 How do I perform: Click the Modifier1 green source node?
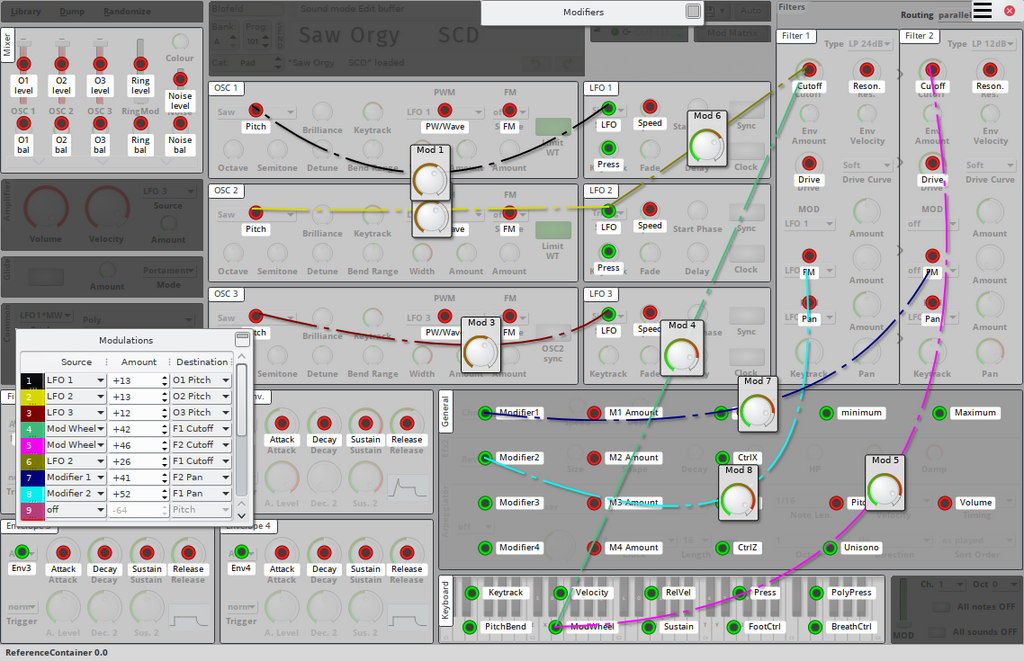(x=486, y=412)
